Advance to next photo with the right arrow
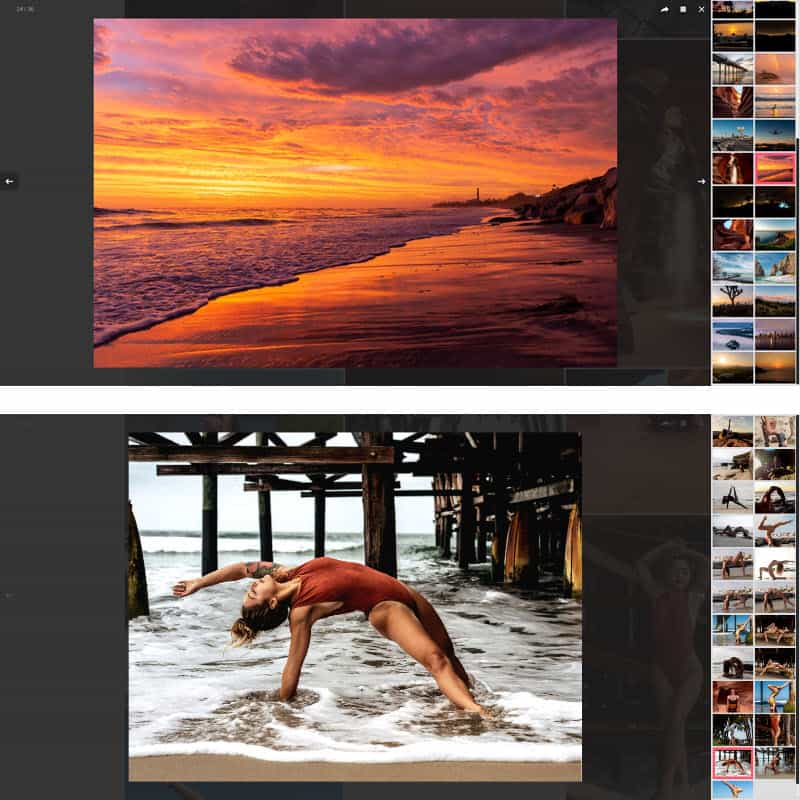Viewport: 800px width, 800px height. click(x=701, y=181)
